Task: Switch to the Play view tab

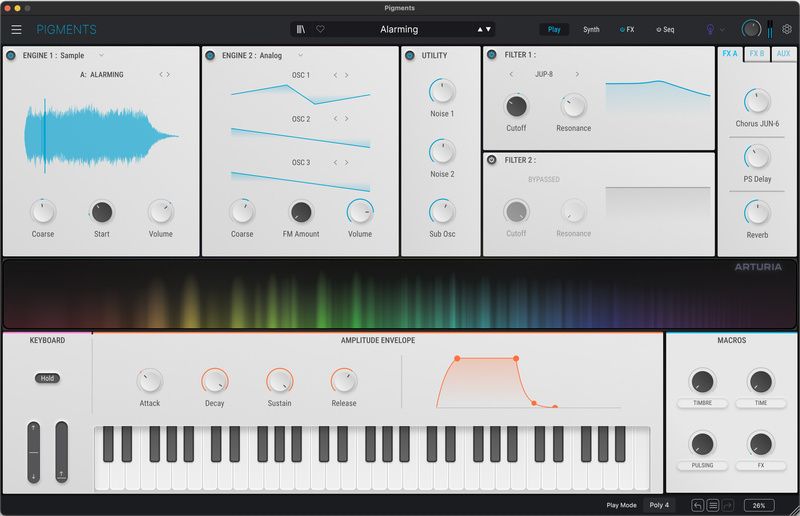Action: point(554,30)
